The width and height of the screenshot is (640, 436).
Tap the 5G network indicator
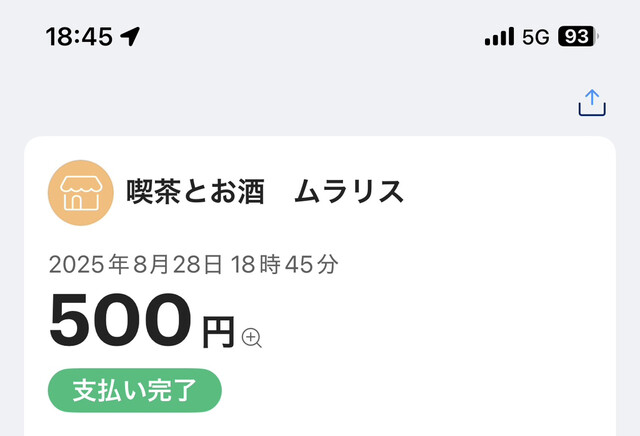(536, 37)
